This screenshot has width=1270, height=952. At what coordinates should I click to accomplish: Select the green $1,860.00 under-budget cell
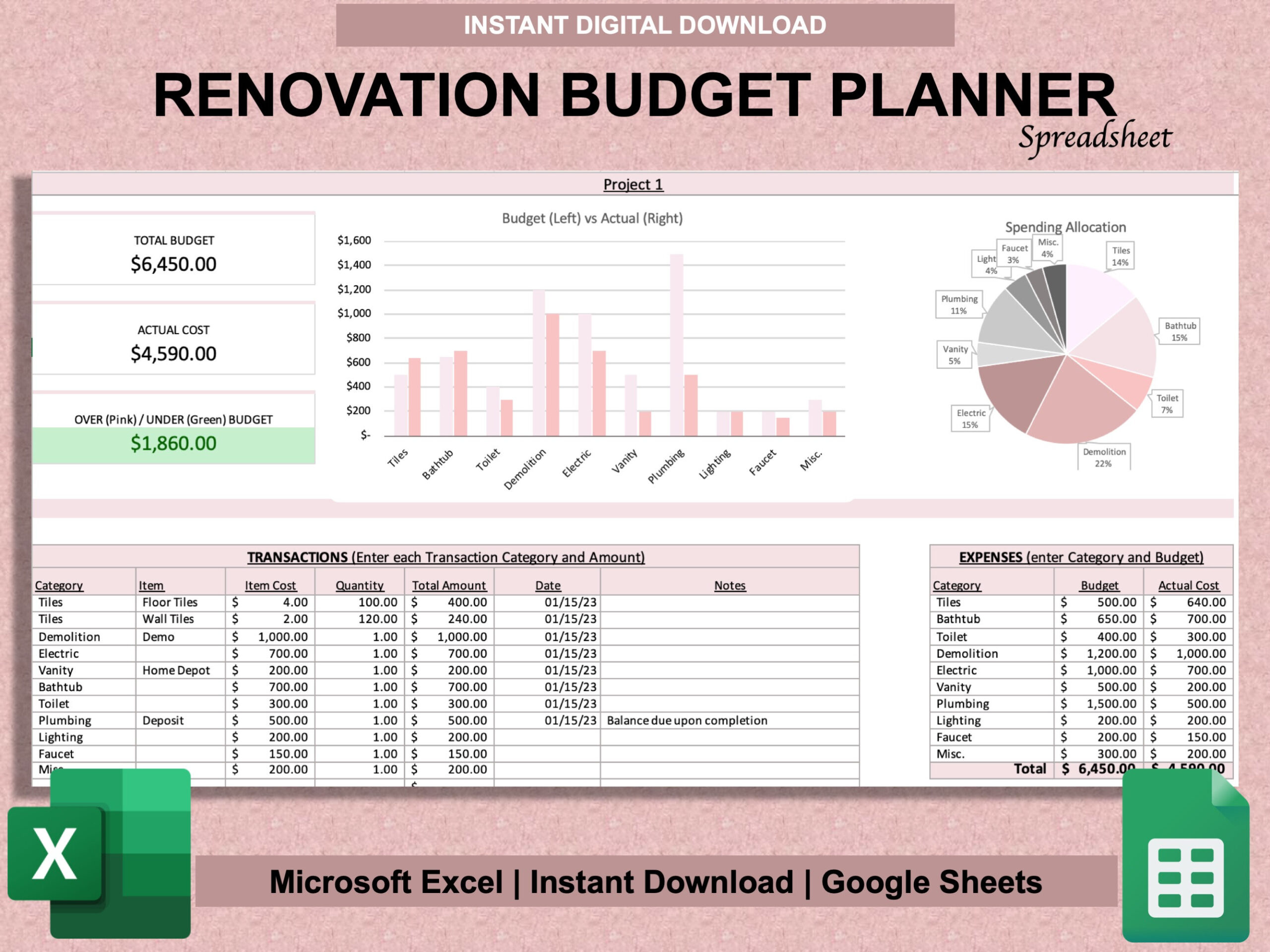[x=174, y=443]
